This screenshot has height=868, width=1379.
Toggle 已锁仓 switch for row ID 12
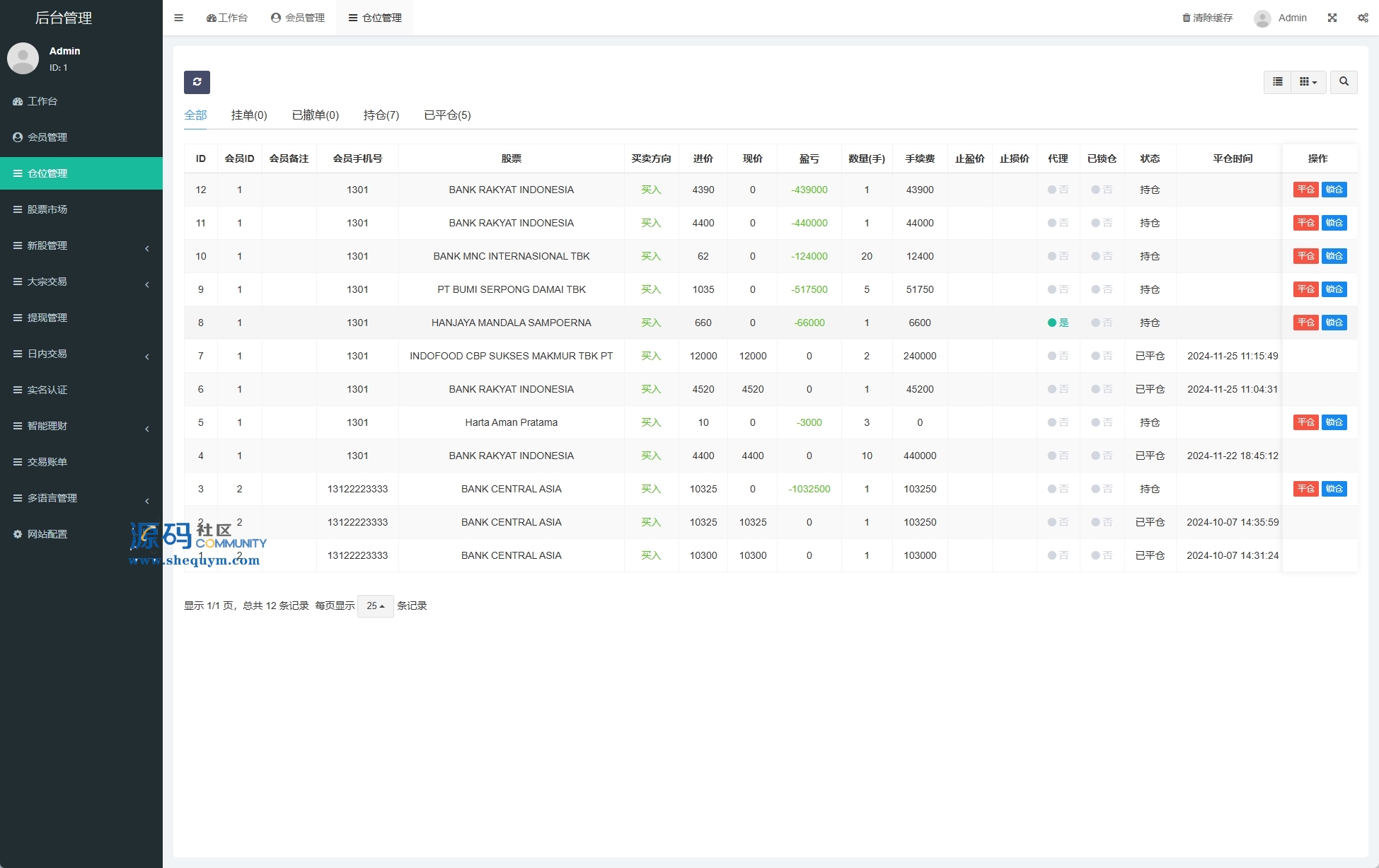point(1101,190)
